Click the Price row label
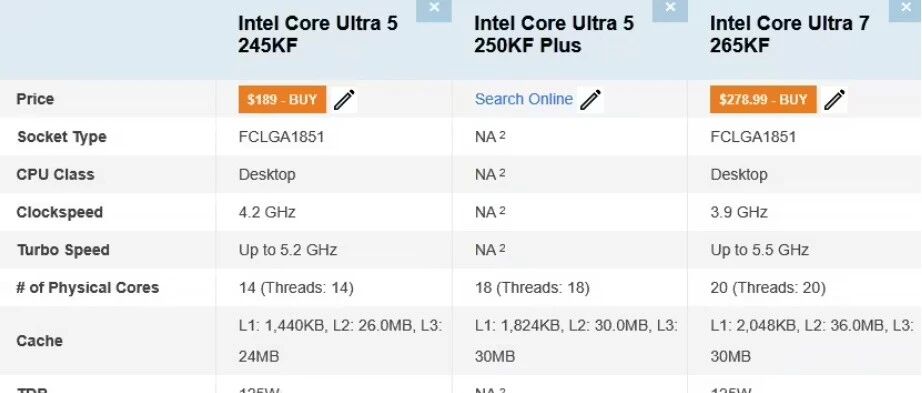 point(35,99)
